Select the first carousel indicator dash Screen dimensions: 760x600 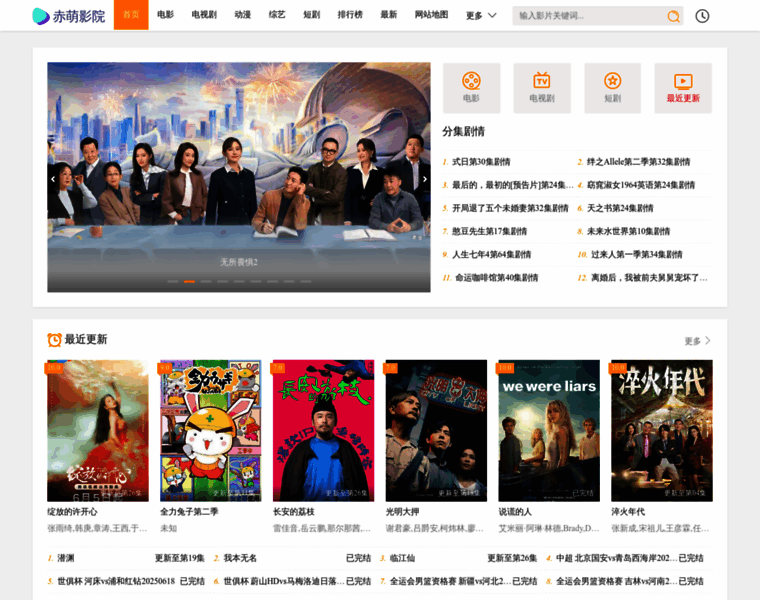[x=173, y=281]
